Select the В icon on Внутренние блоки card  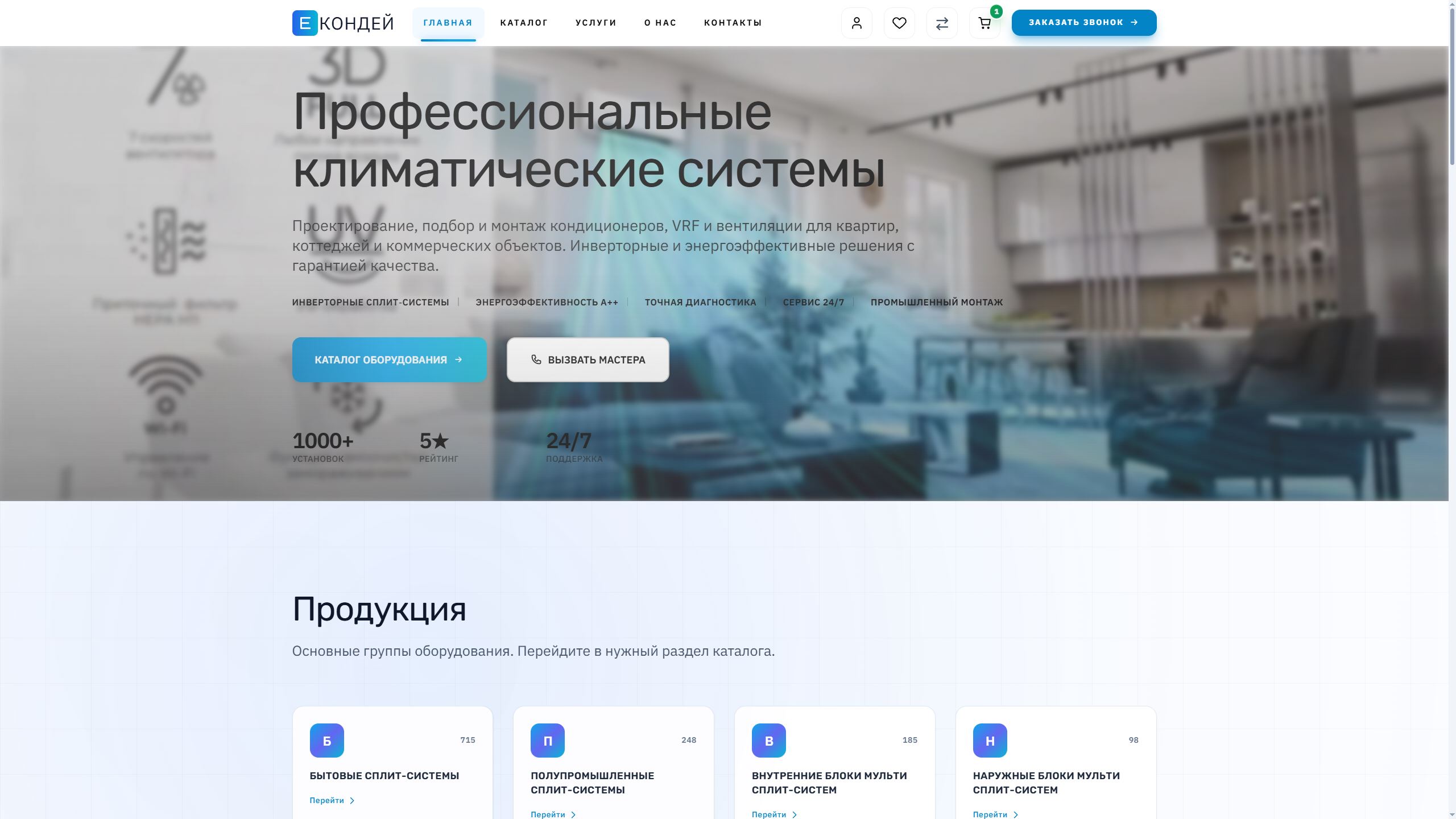coord(769,741)
